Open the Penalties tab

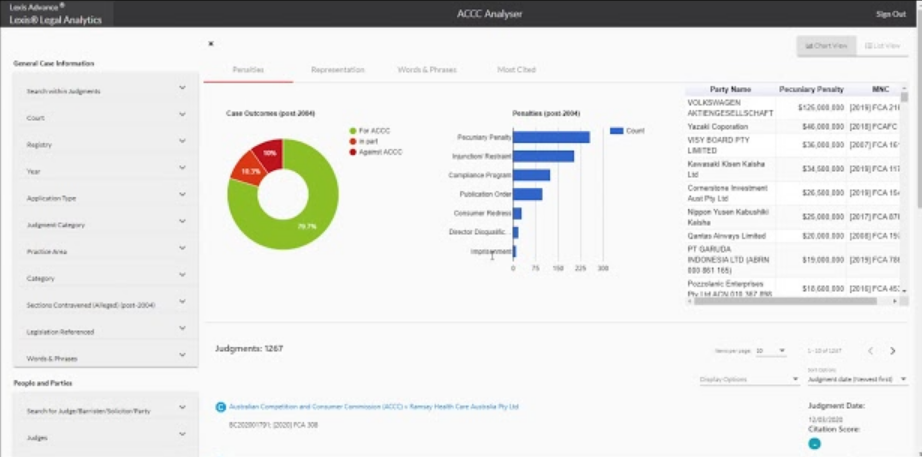(248, 69)
